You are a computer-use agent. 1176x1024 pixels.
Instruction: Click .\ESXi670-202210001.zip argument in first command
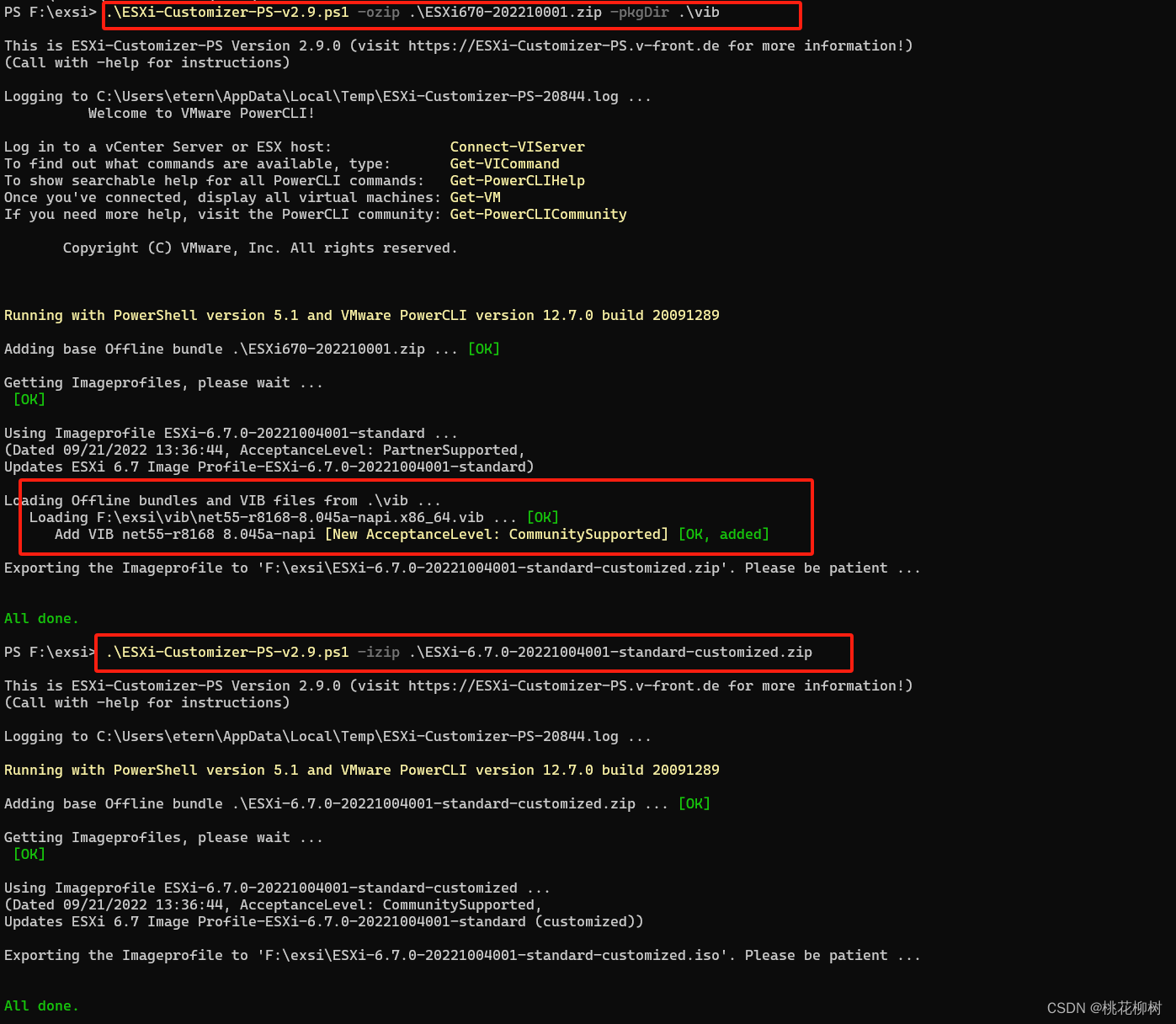(505, 13)
